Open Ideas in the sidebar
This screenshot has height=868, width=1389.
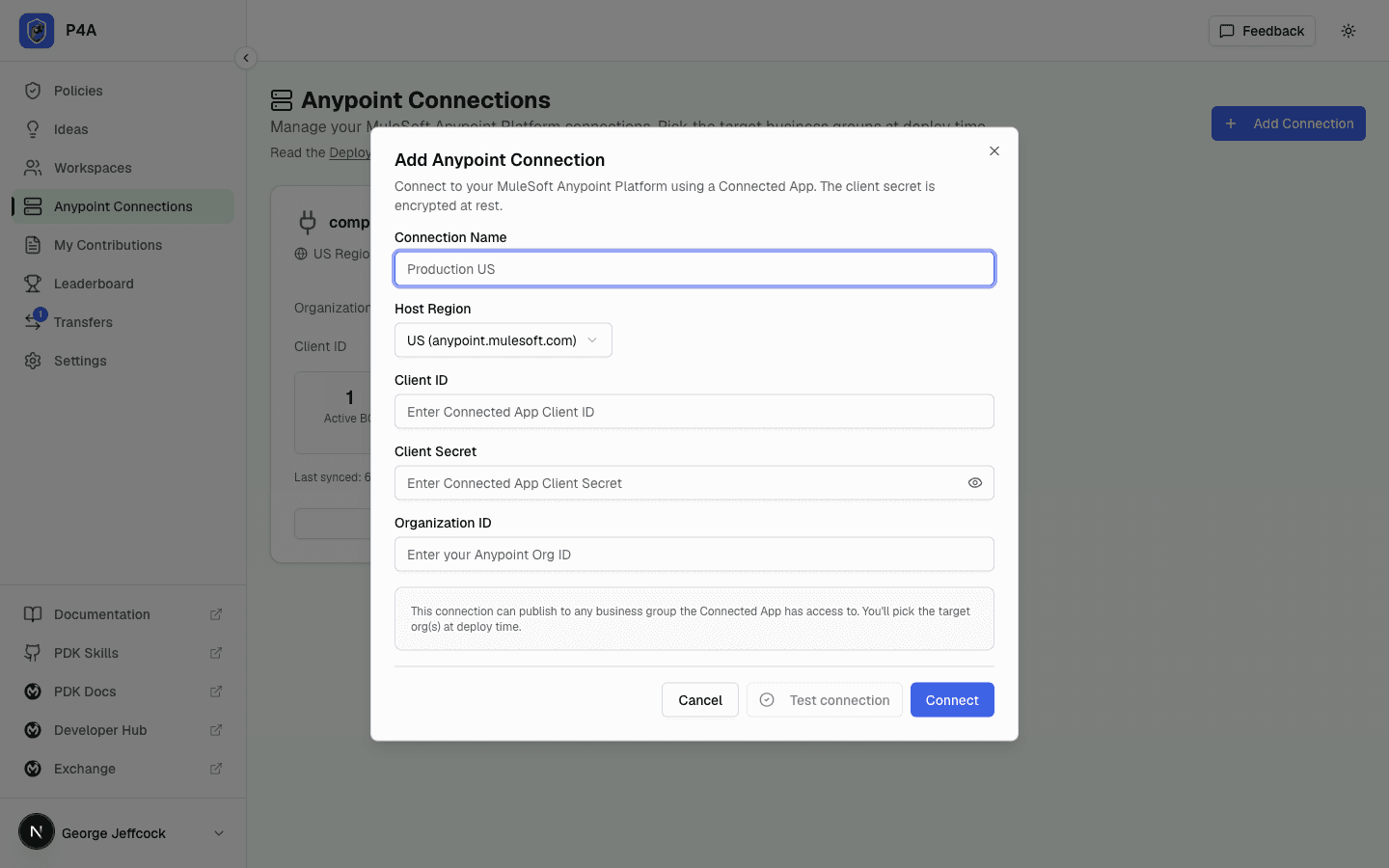[123, 129]
